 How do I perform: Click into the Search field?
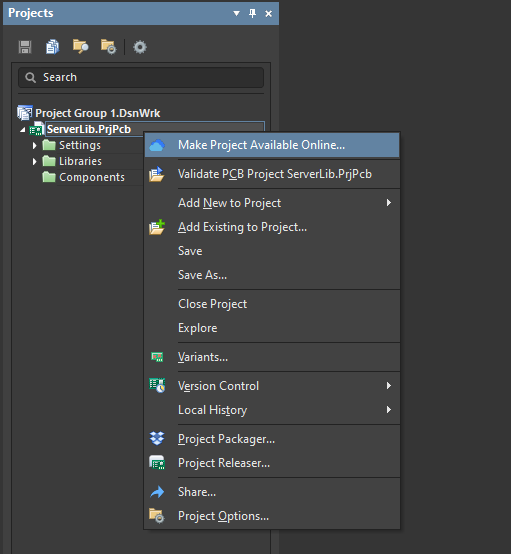click(141, 77)
